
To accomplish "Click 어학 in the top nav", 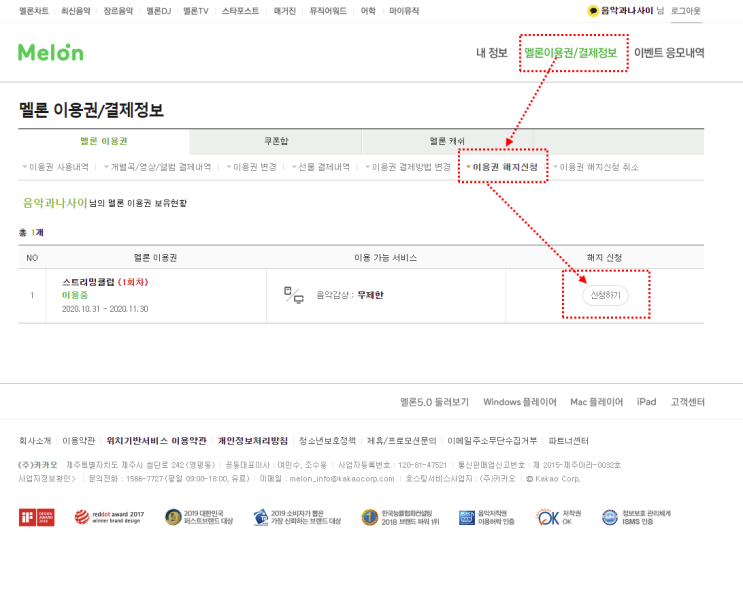I will [x=368, y=11].
